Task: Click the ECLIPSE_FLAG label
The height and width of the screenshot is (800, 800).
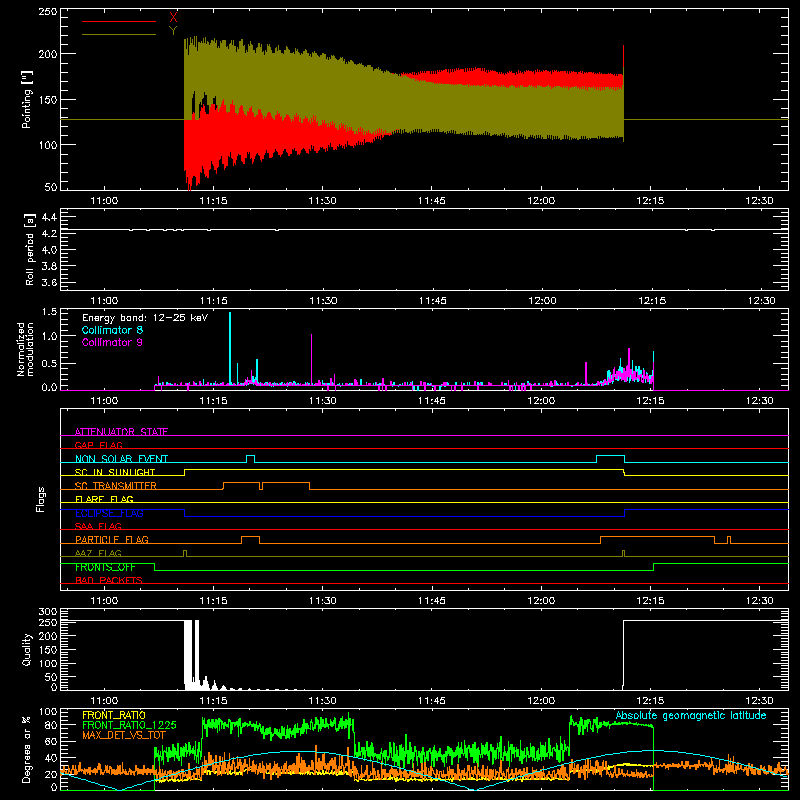Action: click(x=109, y=513)
